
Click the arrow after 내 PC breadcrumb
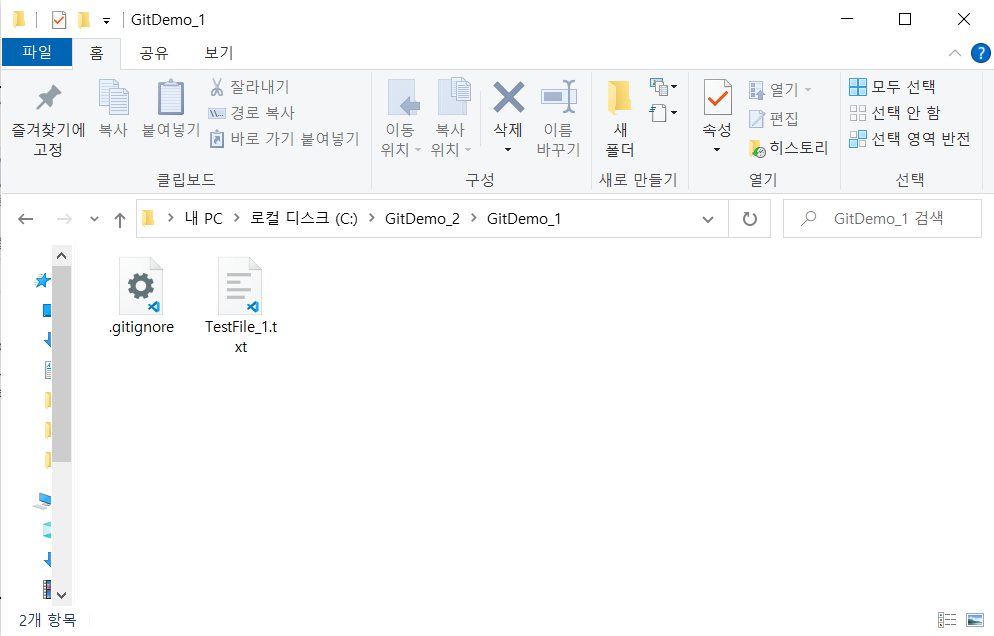pyautogui.click(x=236, y=218)
